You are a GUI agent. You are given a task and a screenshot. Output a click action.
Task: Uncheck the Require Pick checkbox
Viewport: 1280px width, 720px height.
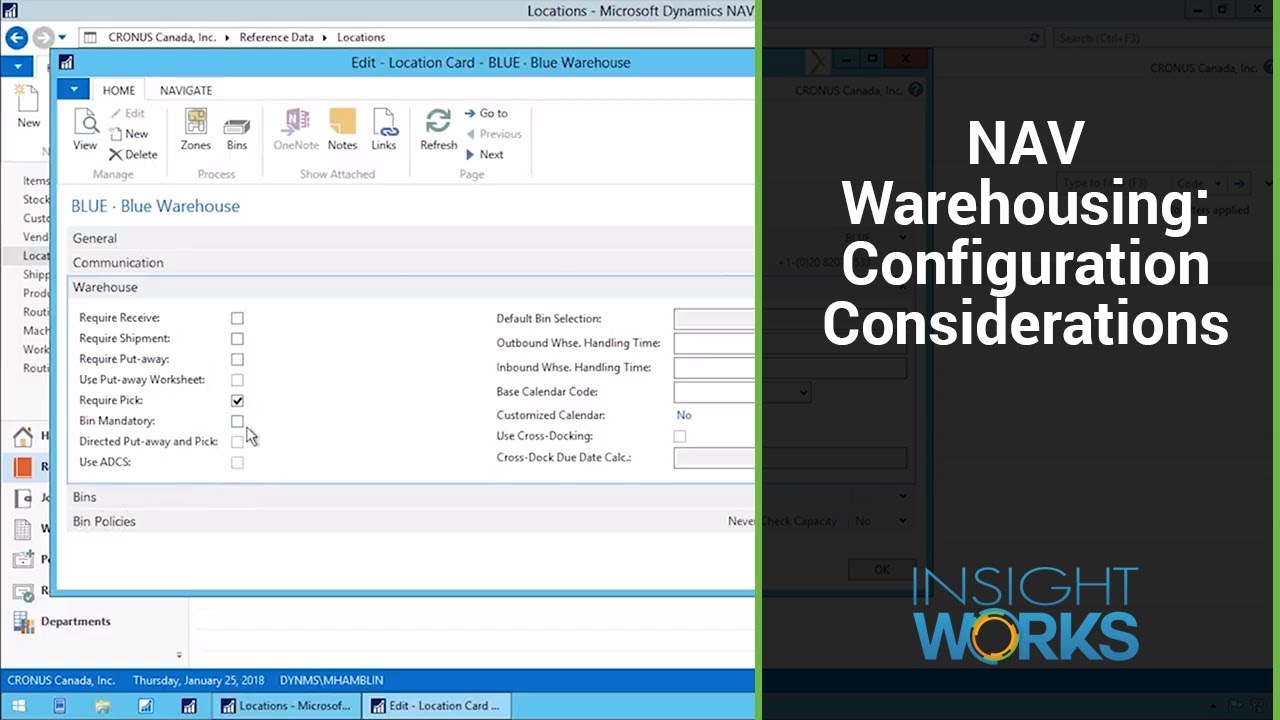[237, 400]
